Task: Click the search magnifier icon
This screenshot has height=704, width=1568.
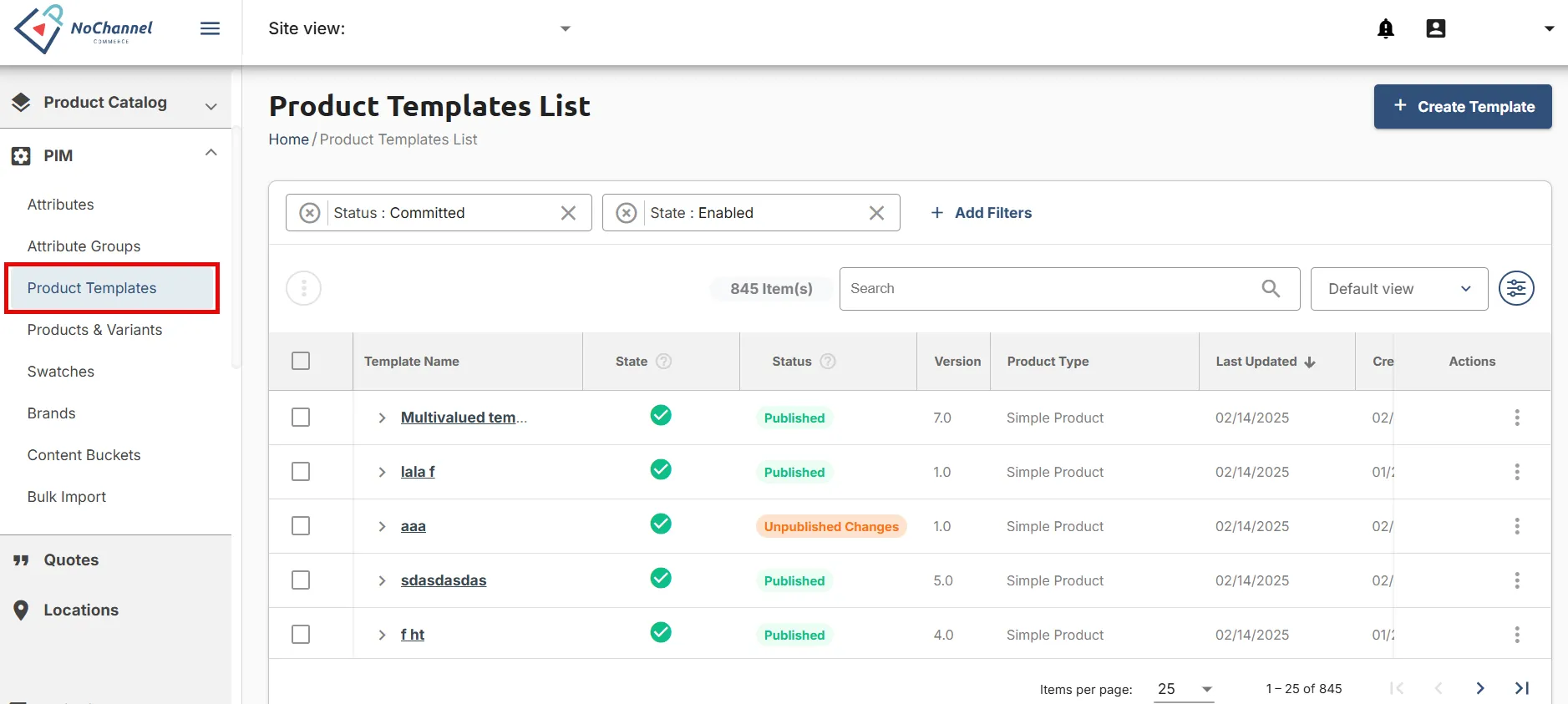Action: pyautogui.click(x=1271, y=288)
